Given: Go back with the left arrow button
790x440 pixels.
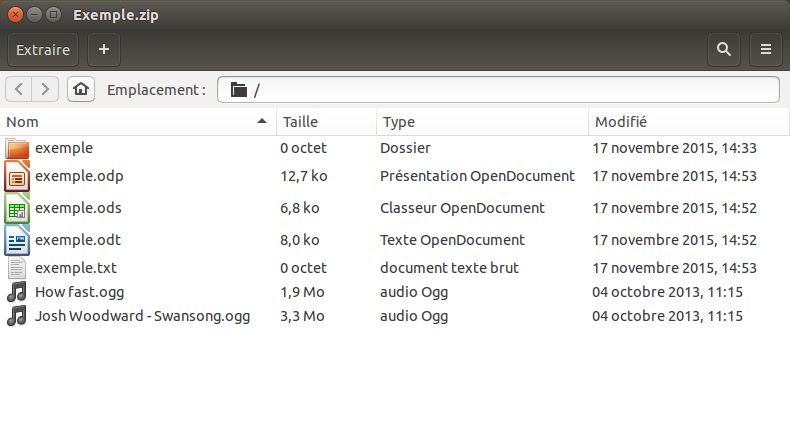Looking at the screenshot, I should click(19, 89).
